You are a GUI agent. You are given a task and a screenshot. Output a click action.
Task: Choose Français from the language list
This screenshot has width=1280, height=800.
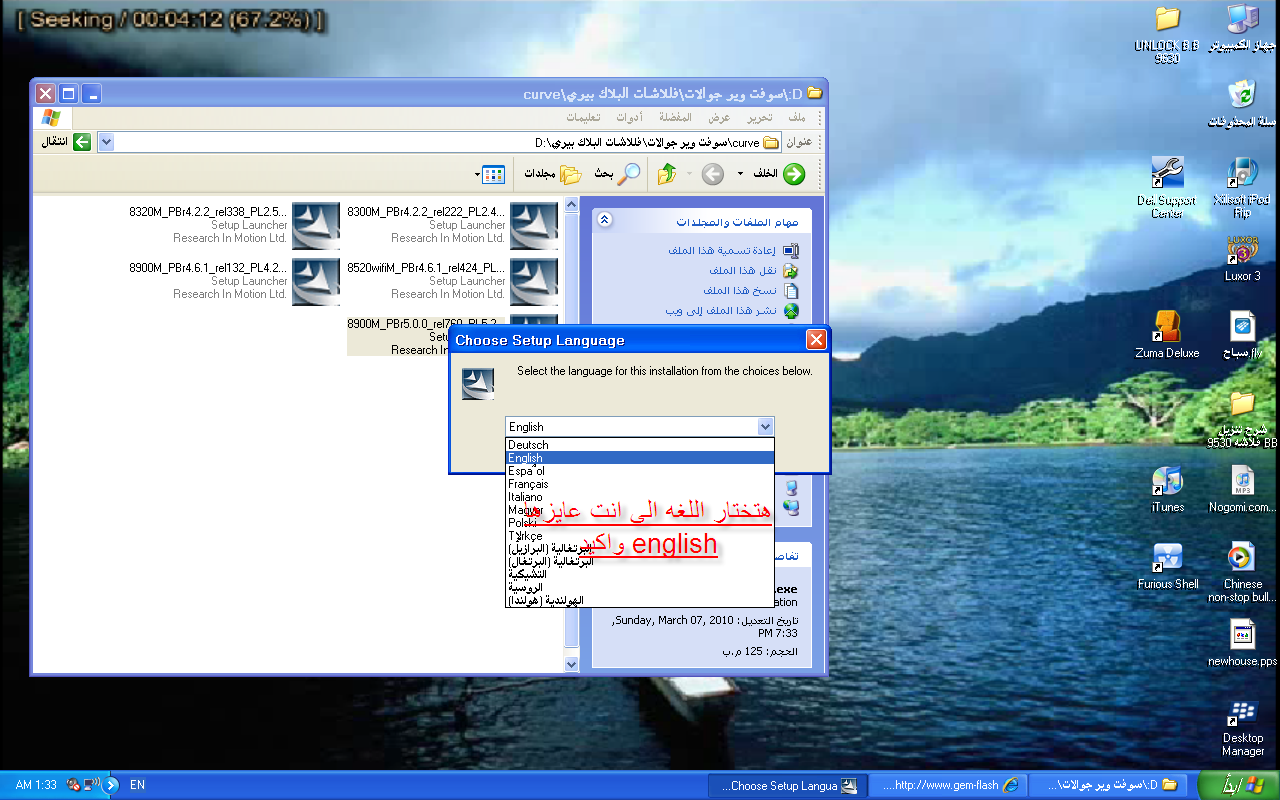(x=640, y=484)
